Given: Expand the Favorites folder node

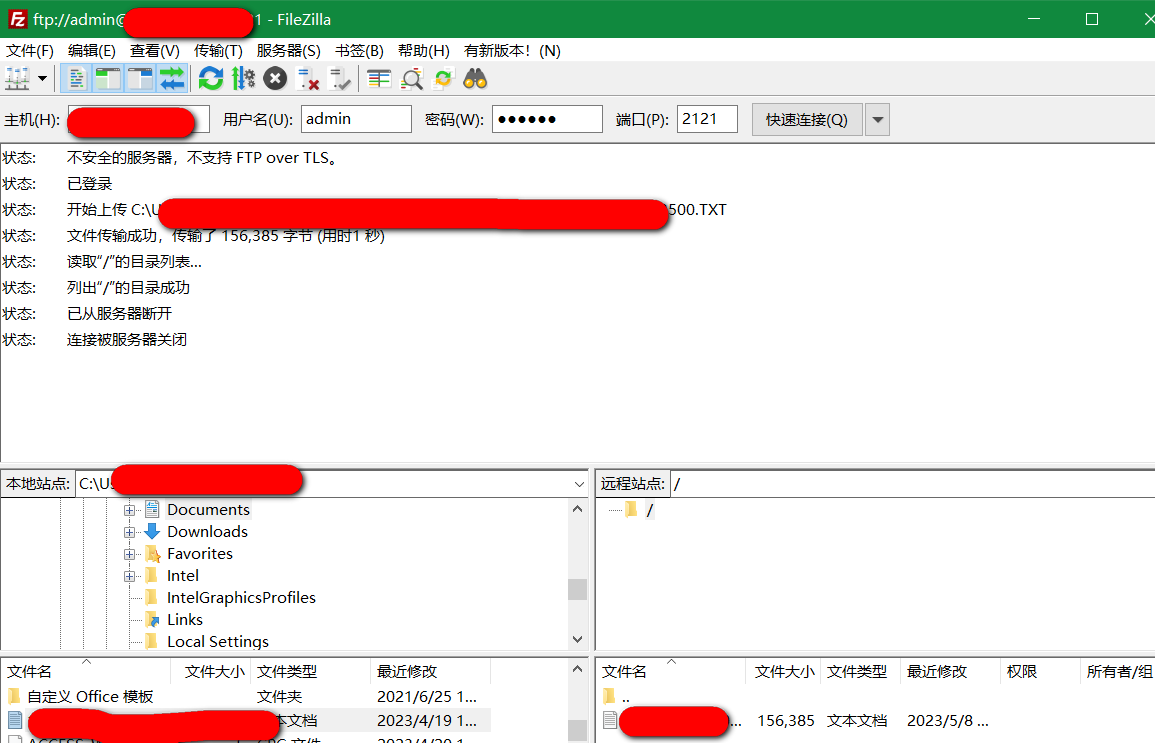Looking at the screenshot, I should pos(130,554).
